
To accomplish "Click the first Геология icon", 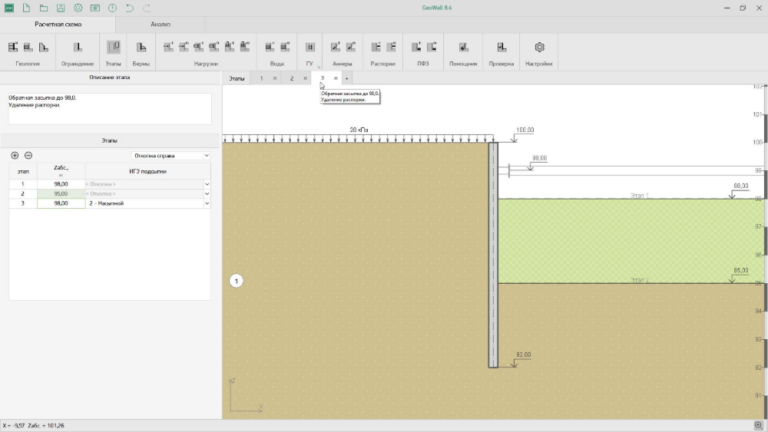I will tap(13, 47).
